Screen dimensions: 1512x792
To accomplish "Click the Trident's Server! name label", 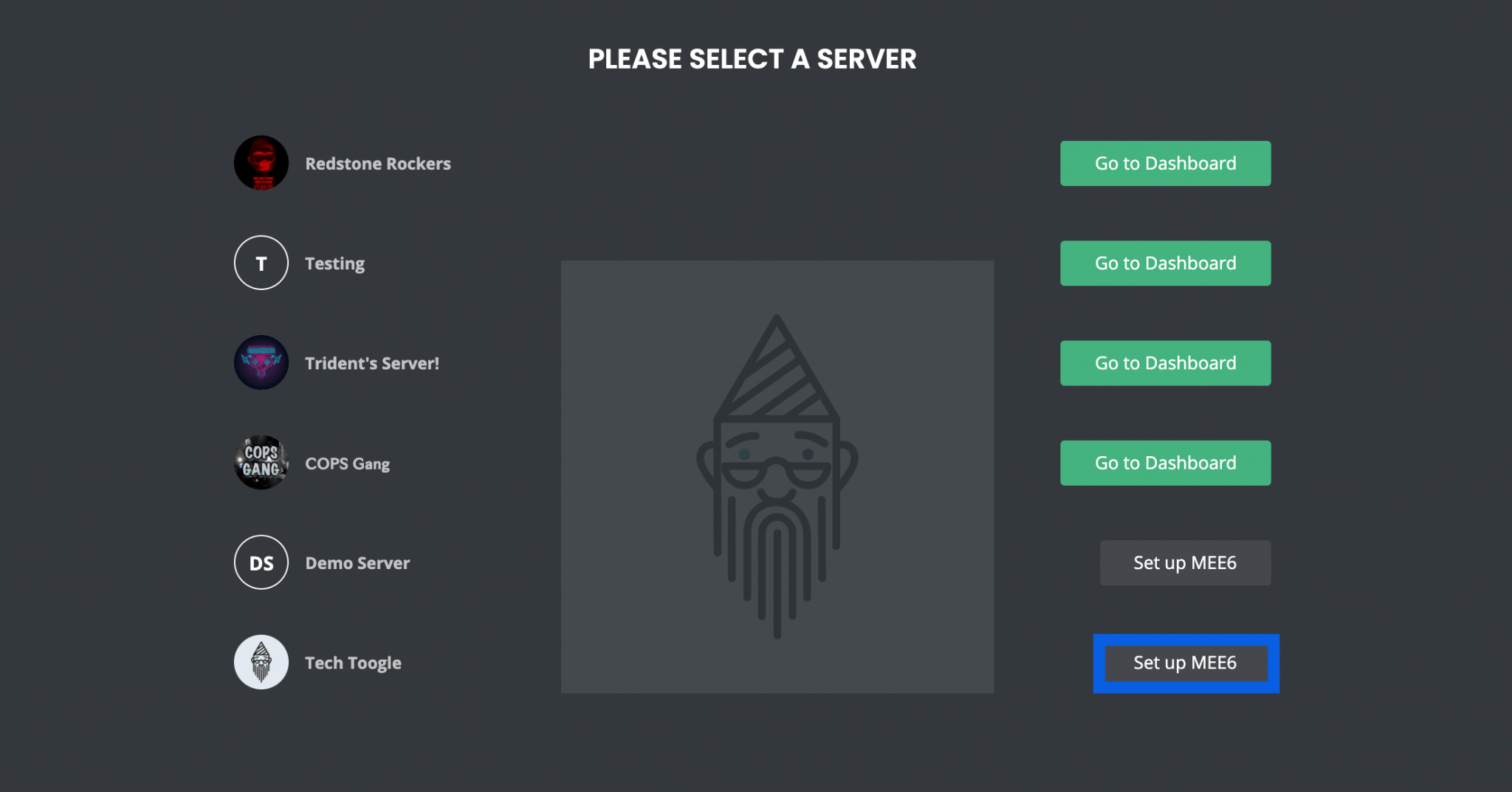I will (x=372, y=363).
